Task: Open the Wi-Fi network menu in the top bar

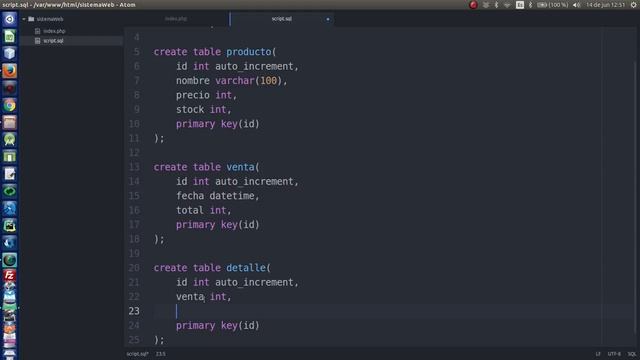Action: [507, 5]
